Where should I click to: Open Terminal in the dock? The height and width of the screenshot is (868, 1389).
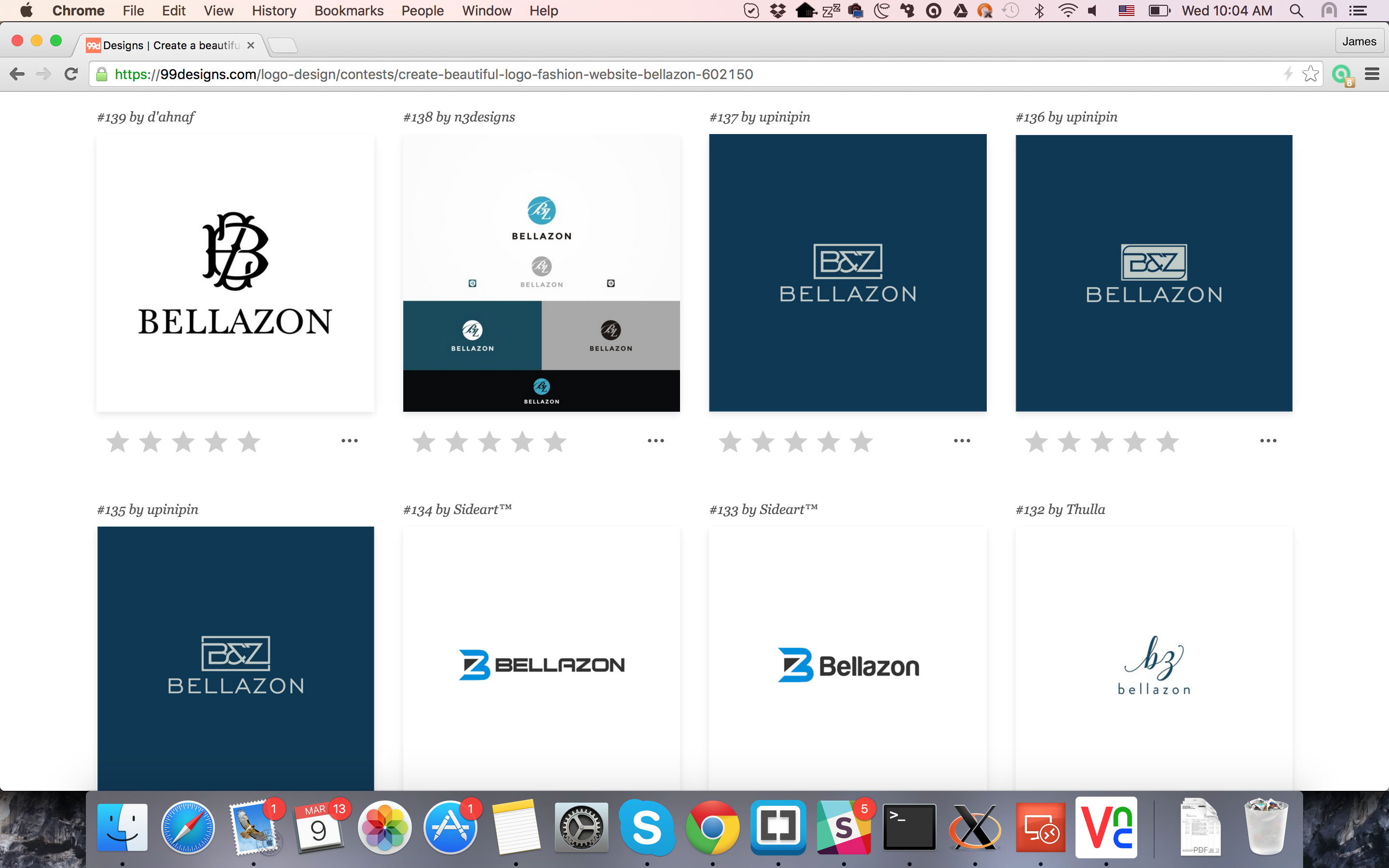tap(909, 827)
